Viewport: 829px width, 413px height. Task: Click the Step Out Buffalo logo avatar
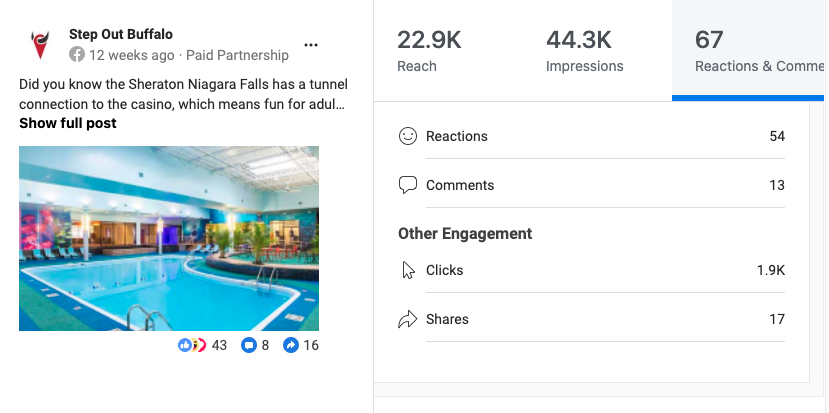tap(40, 45)
